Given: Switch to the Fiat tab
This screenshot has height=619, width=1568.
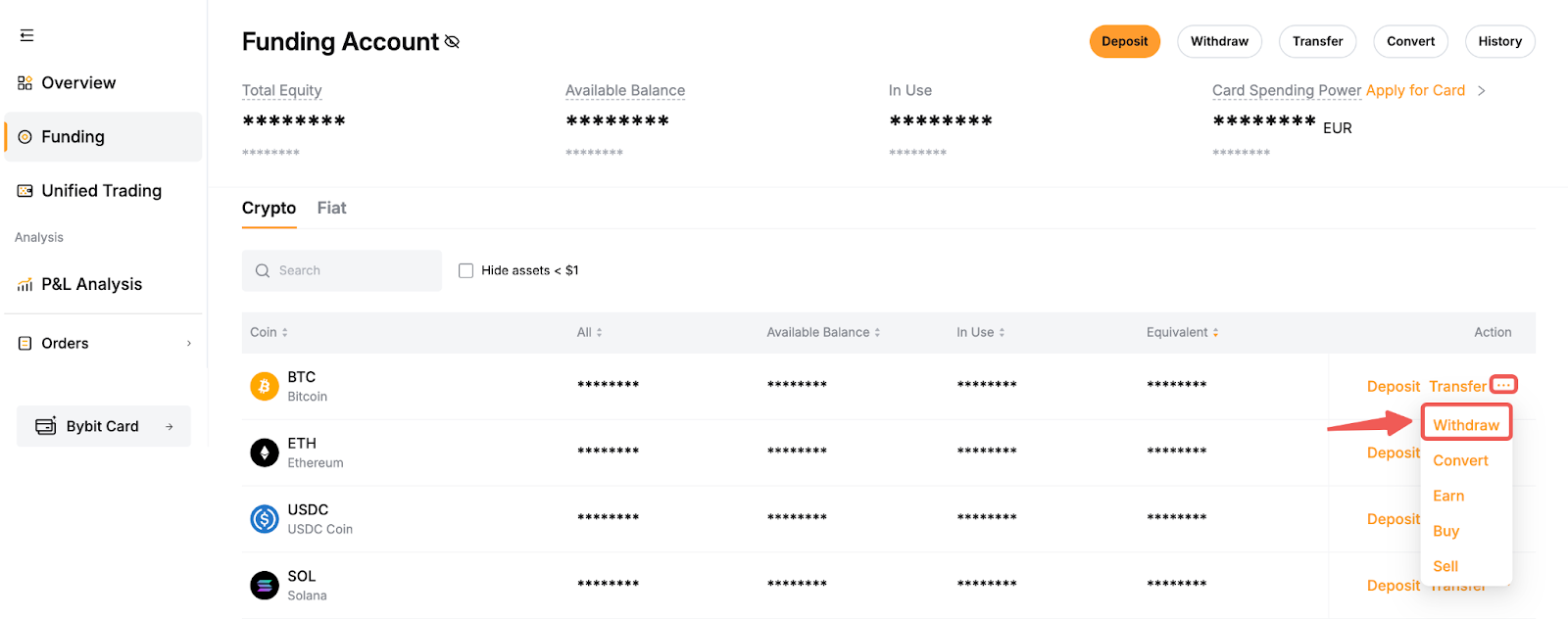Looking at the screenshot, I should (331, 208).
